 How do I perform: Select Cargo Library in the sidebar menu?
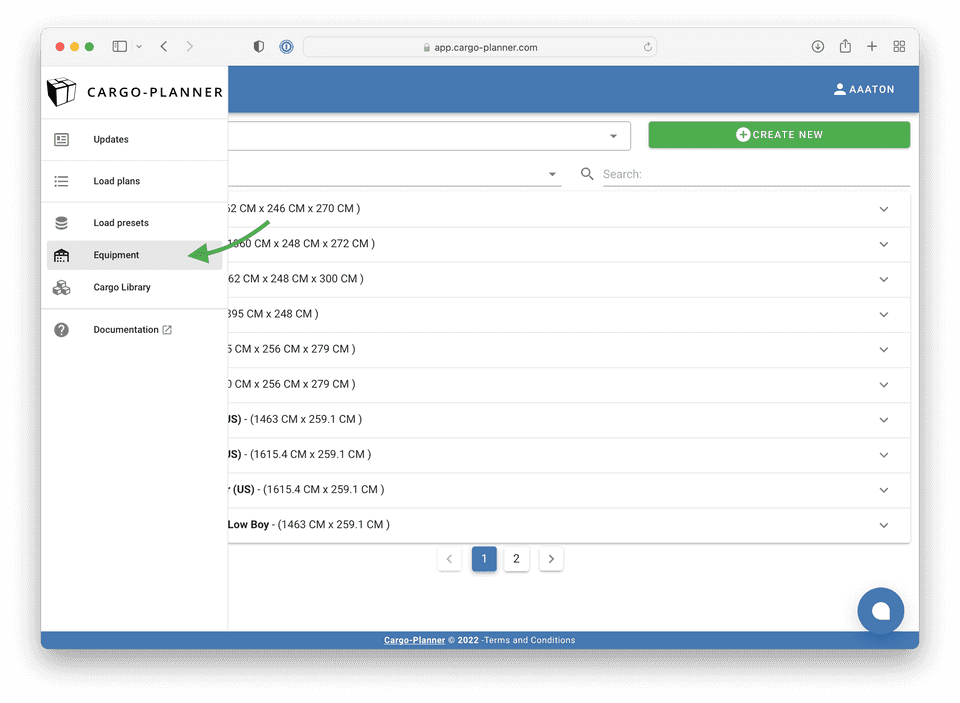tap(122, 288)
